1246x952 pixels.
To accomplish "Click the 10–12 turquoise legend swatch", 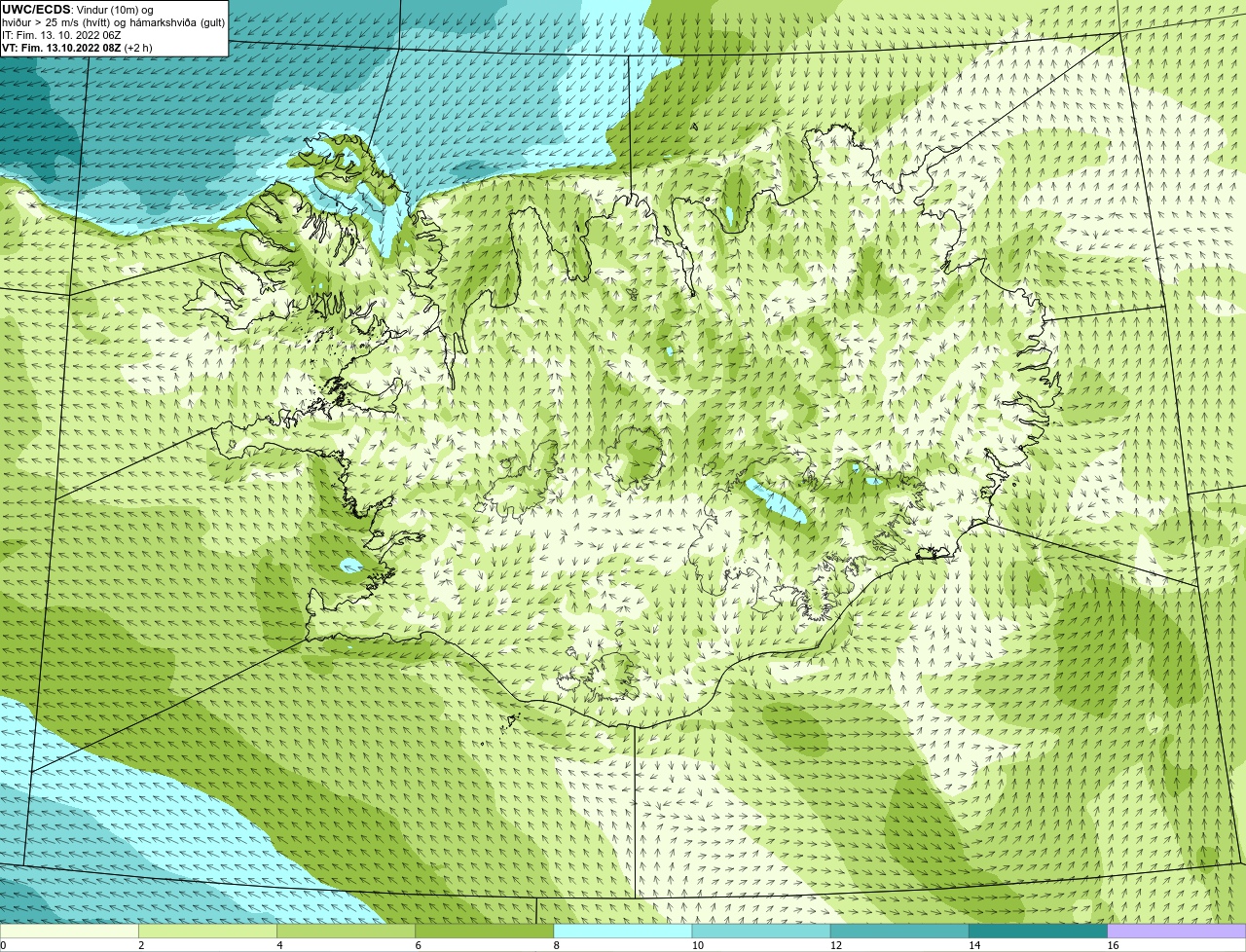I will point(761,931).
